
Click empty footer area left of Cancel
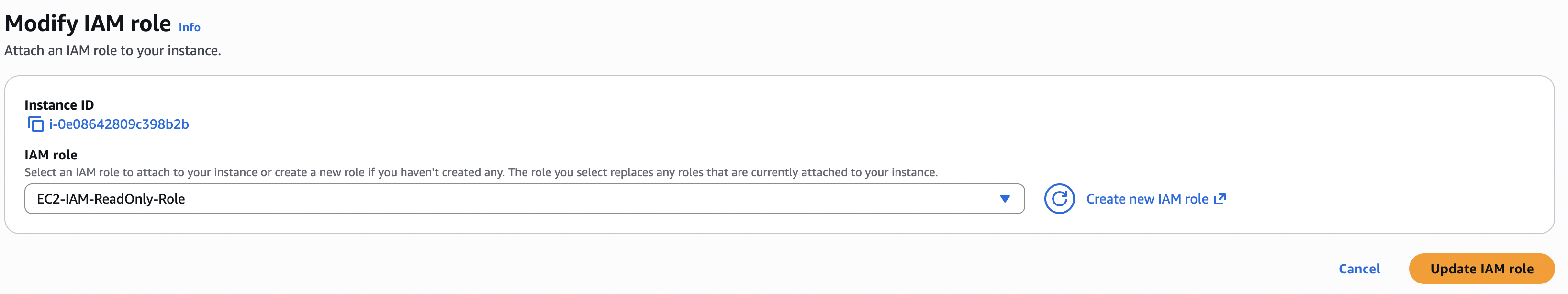coord(670,268)
